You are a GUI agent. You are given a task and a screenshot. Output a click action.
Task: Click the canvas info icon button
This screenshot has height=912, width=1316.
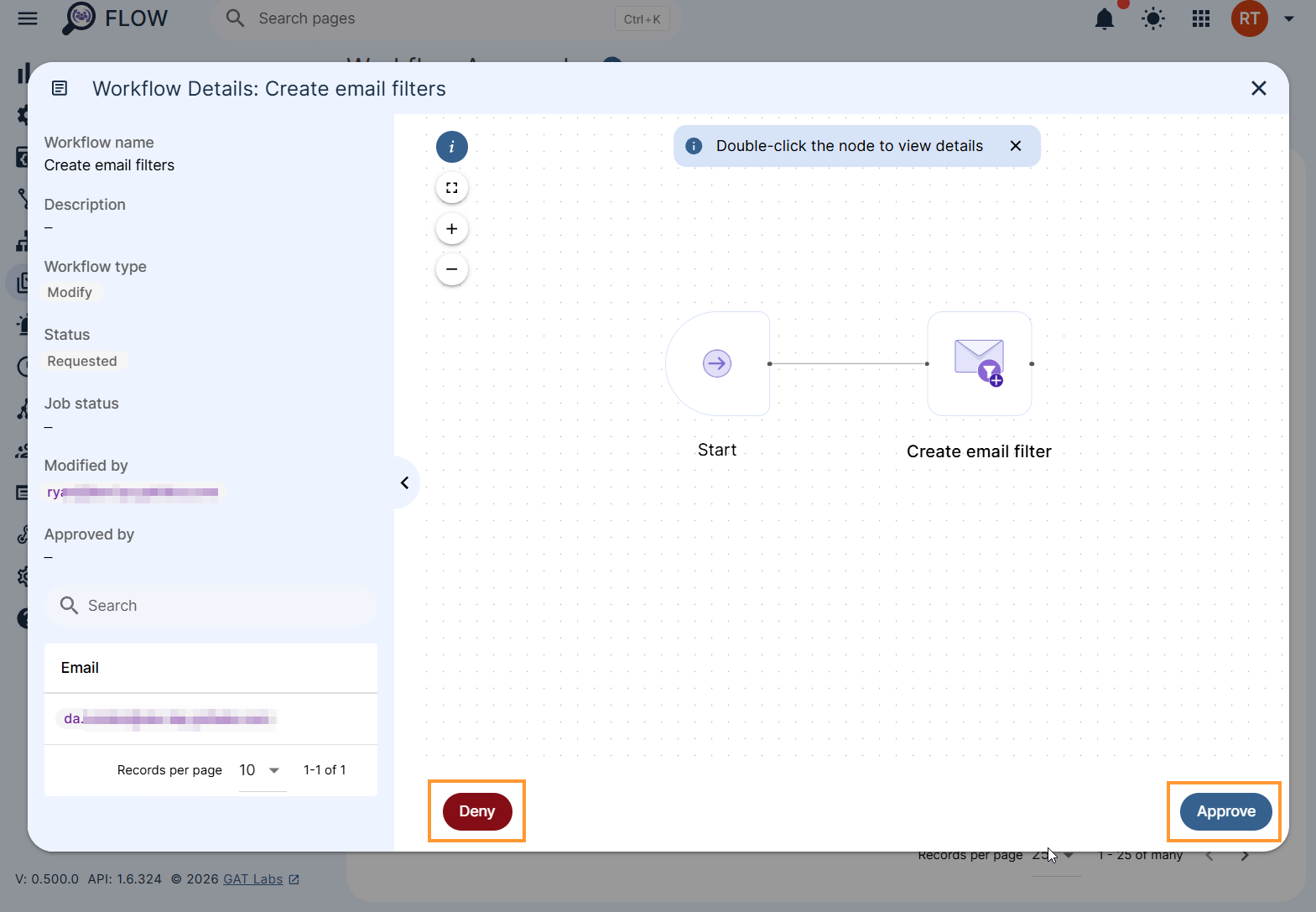tap(452, 147)
